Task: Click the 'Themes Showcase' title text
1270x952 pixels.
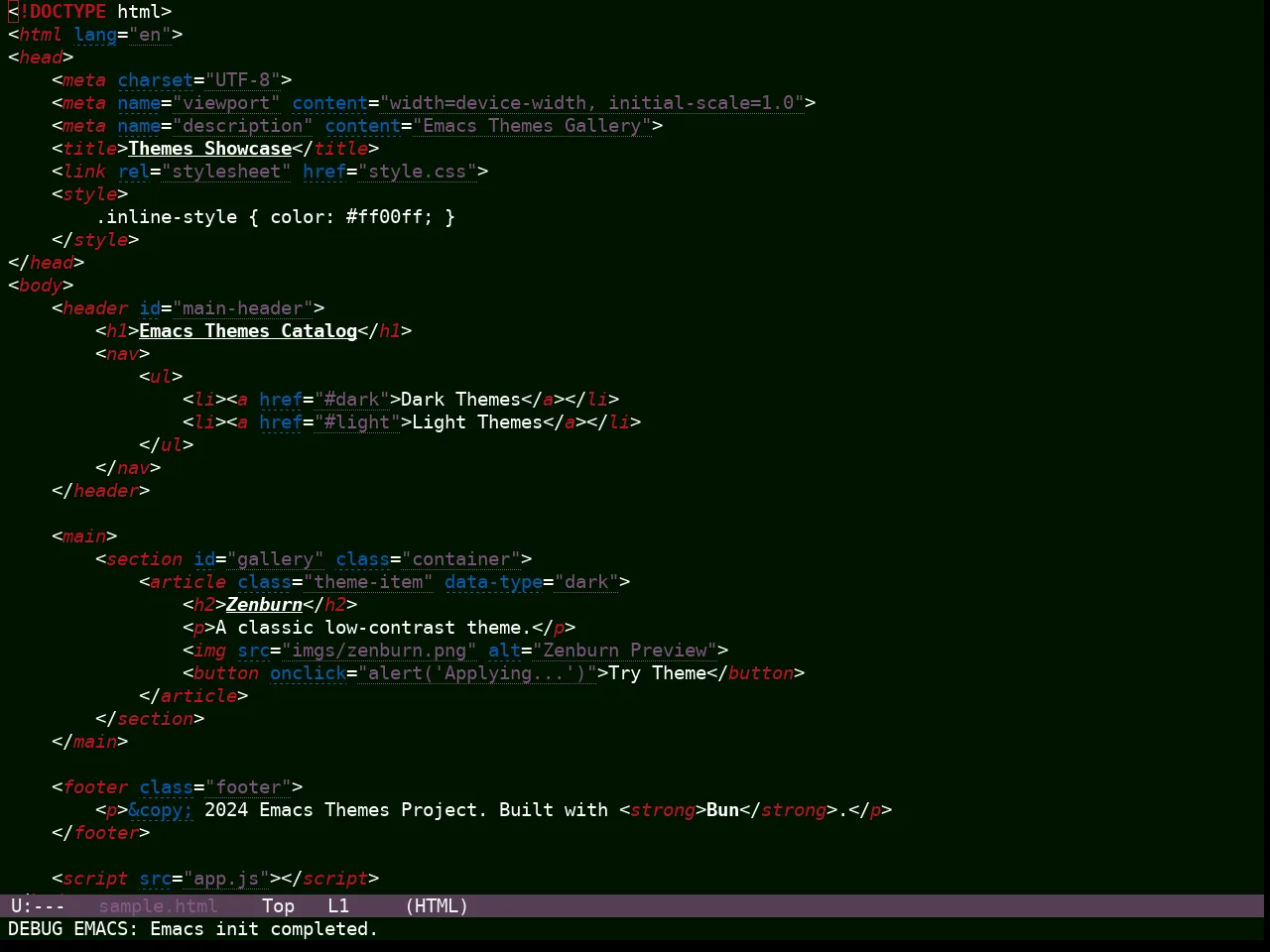Action: click(x=210, y=149)
